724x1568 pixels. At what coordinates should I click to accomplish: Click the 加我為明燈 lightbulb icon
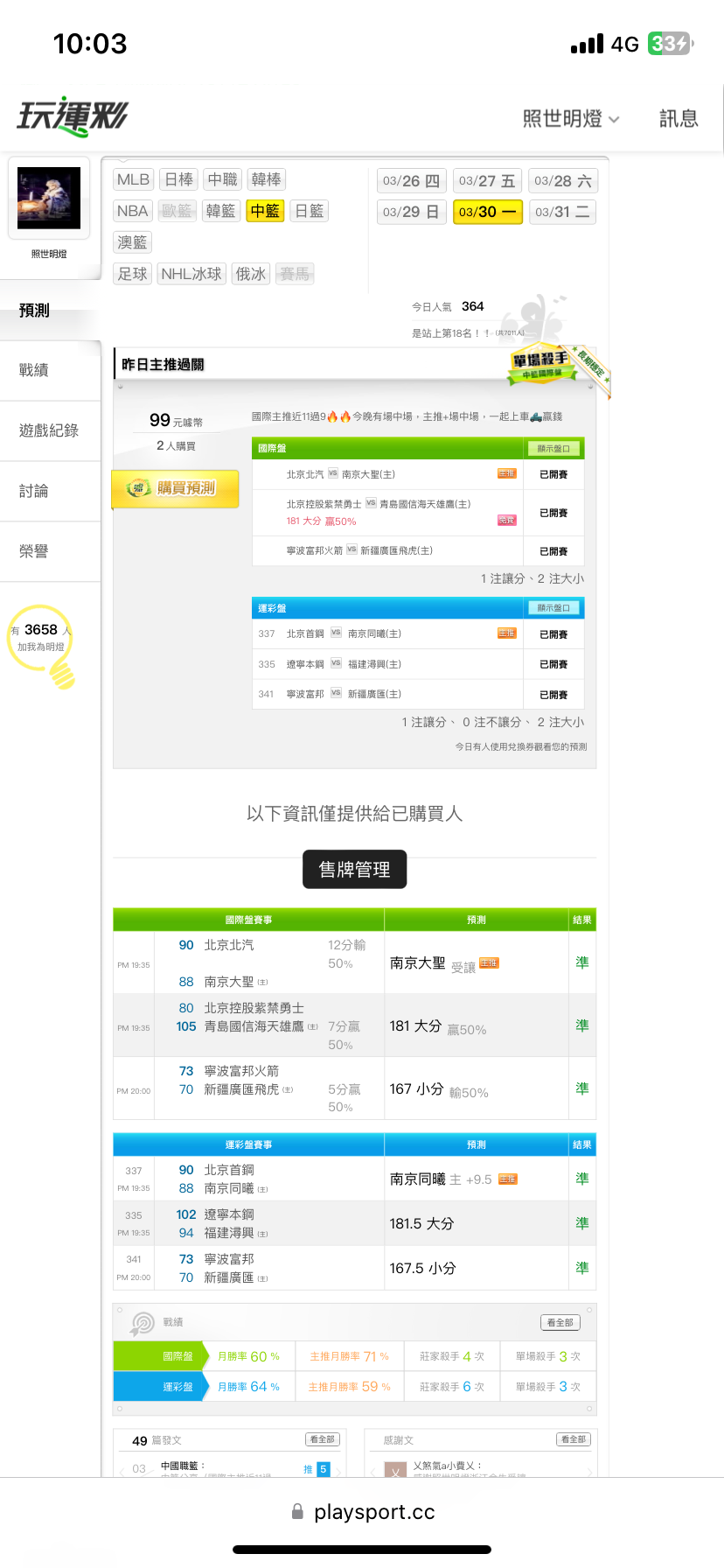pyautogui.click(x=41, y=646)
